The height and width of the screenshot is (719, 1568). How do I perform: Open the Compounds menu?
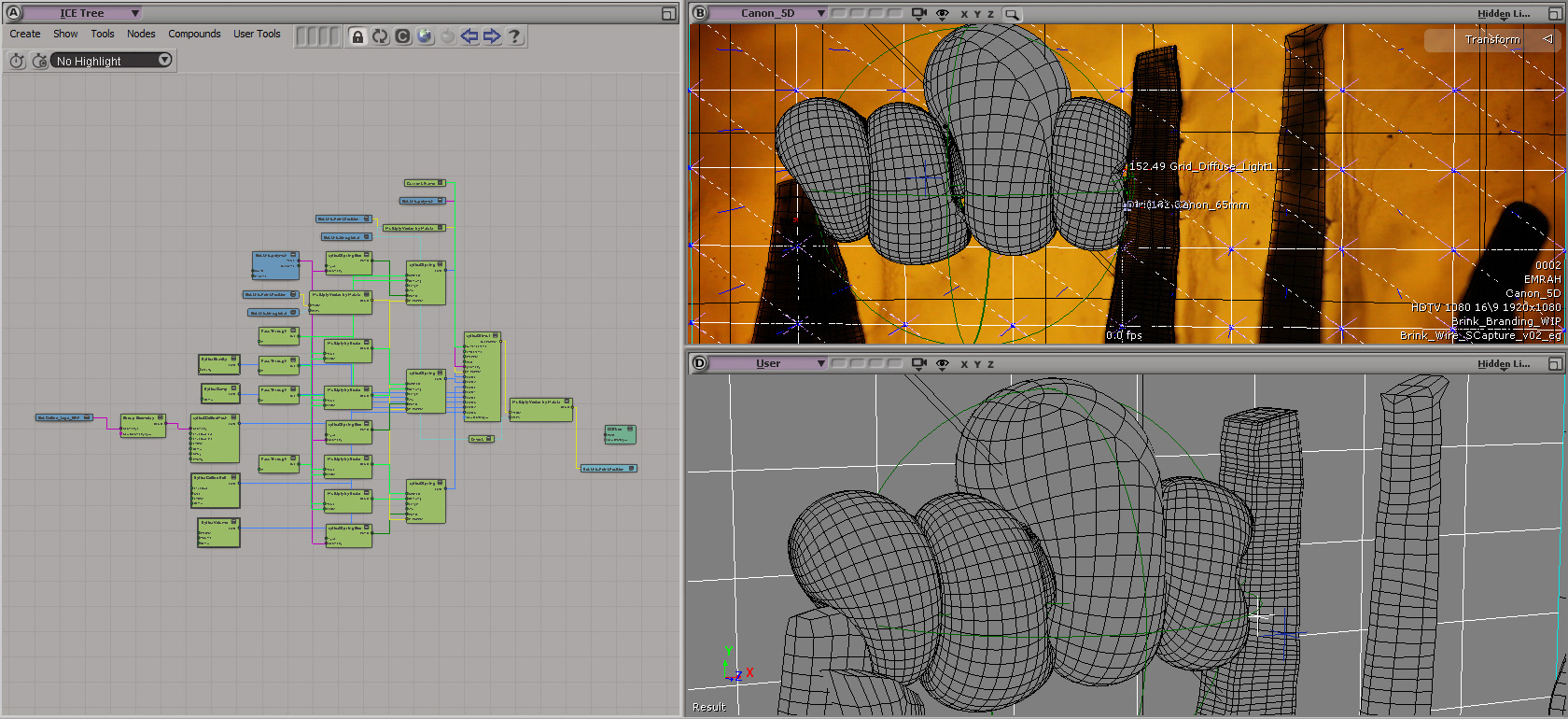(x=194, y=34)
